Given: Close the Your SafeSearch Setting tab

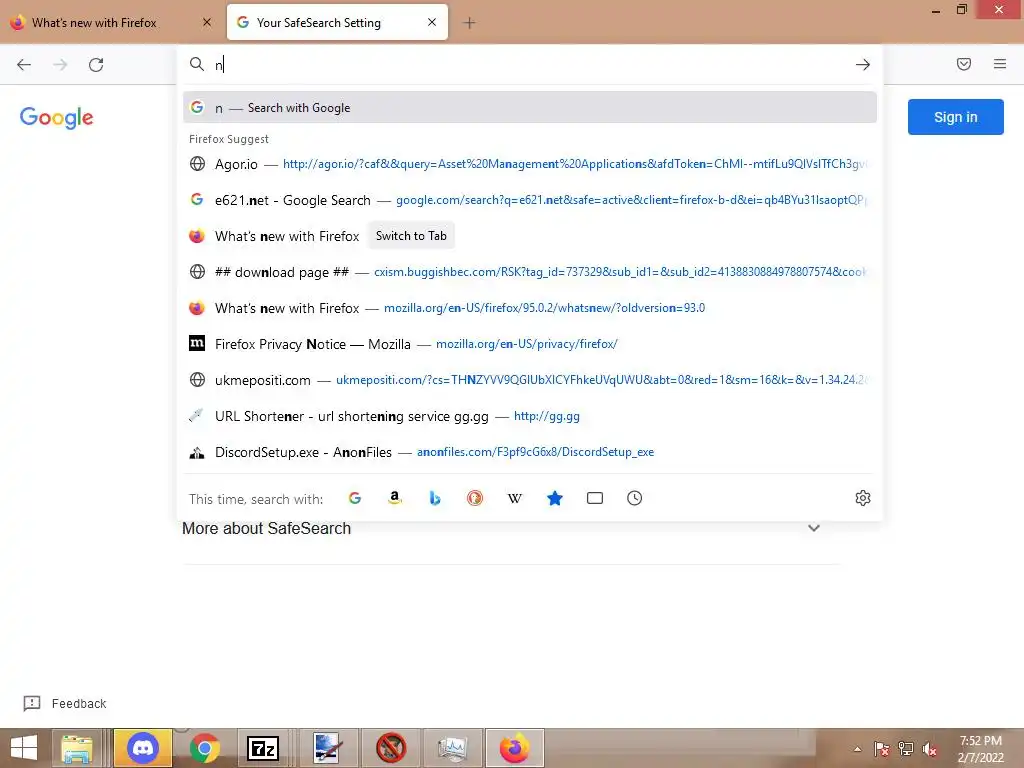Looking at the screenshot, I should [432, 22].
